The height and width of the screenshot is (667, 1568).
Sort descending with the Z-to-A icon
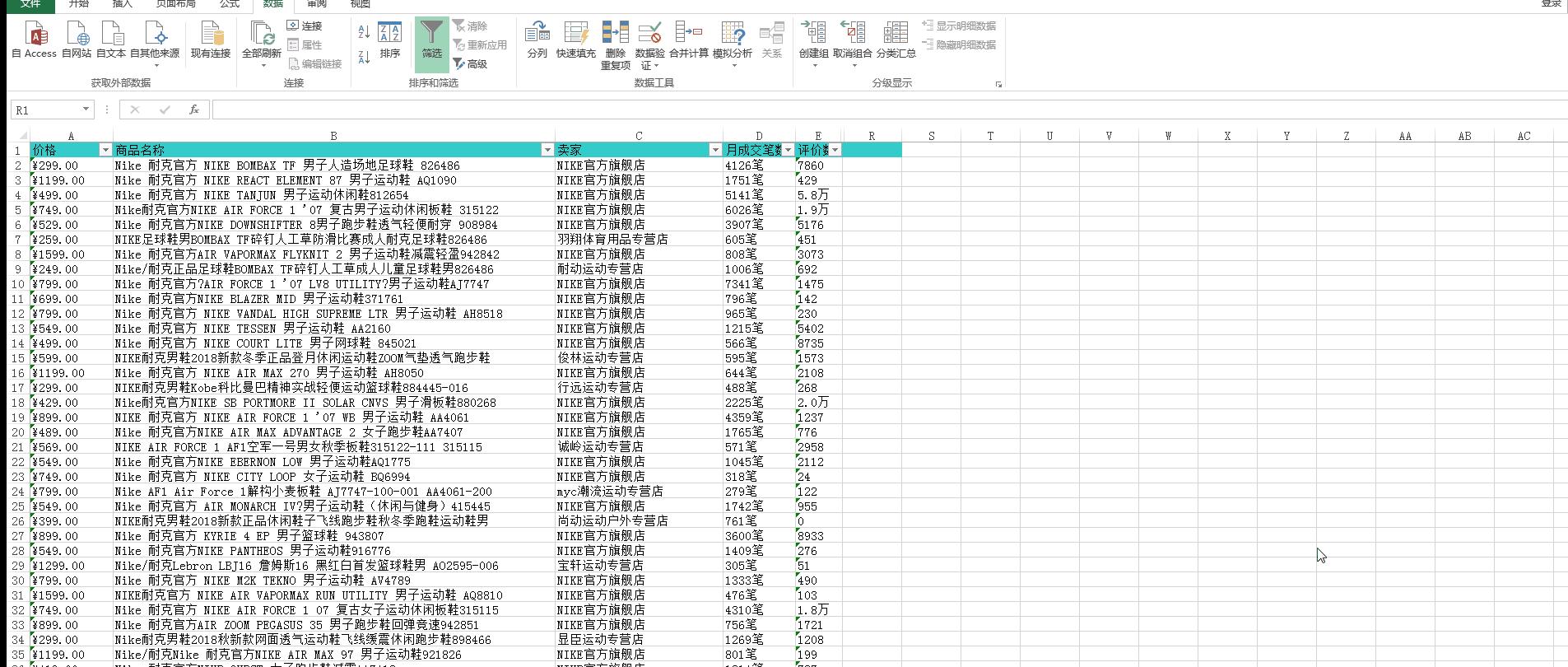pyautogui.click(x=364, y=57)
